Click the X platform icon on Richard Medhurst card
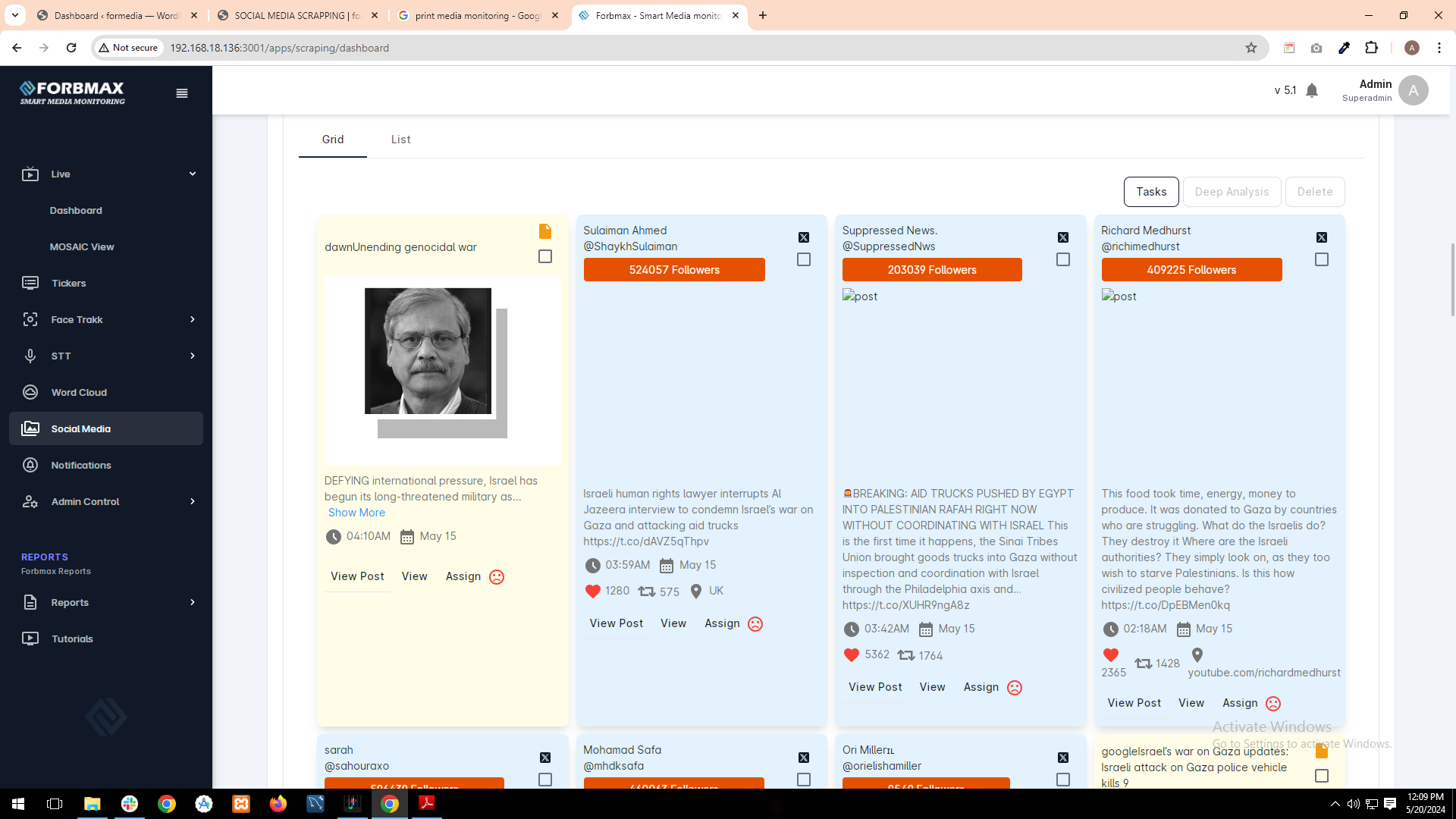The width and height of the screenshot is (1456, 819). (1322, 237)
